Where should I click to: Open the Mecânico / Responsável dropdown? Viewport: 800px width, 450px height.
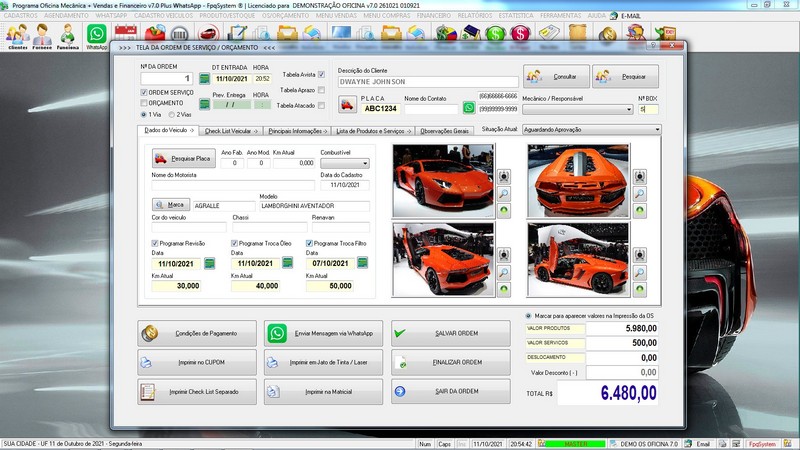[627, 108]
